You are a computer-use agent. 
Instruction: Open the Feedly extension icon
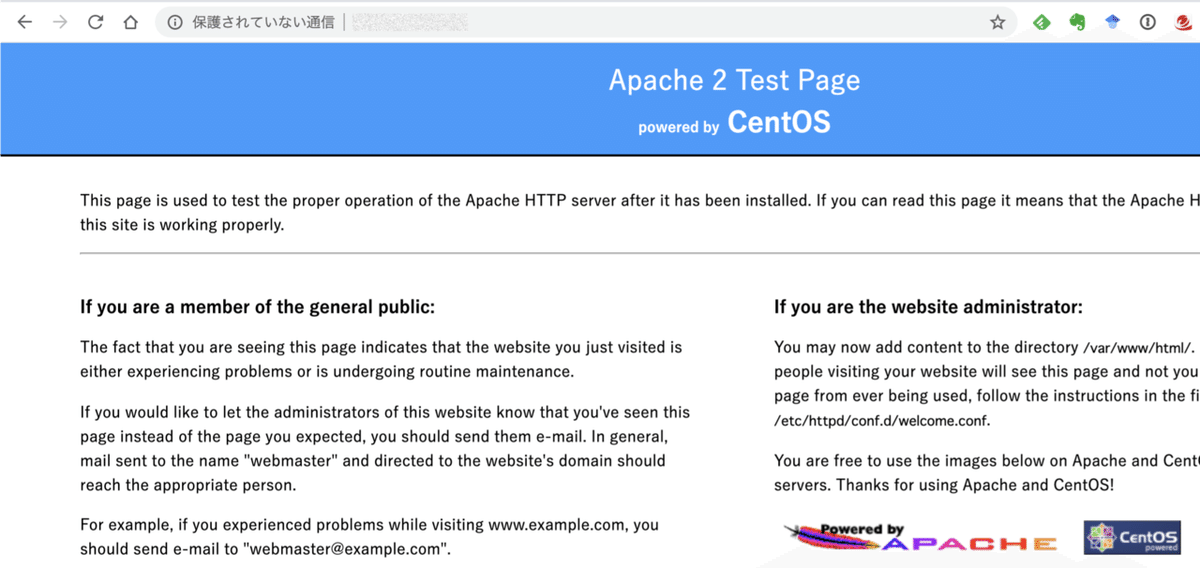coord(1042,22)
